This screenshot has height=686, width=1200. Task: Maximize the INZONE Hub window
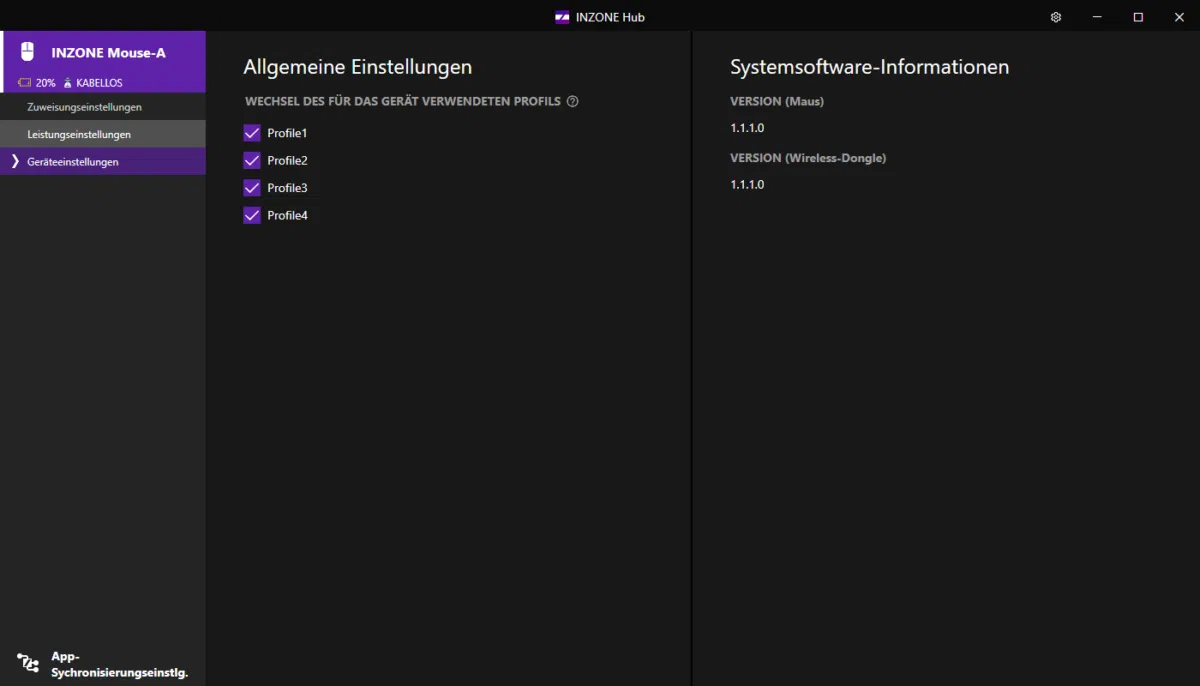pos(1138,17)
